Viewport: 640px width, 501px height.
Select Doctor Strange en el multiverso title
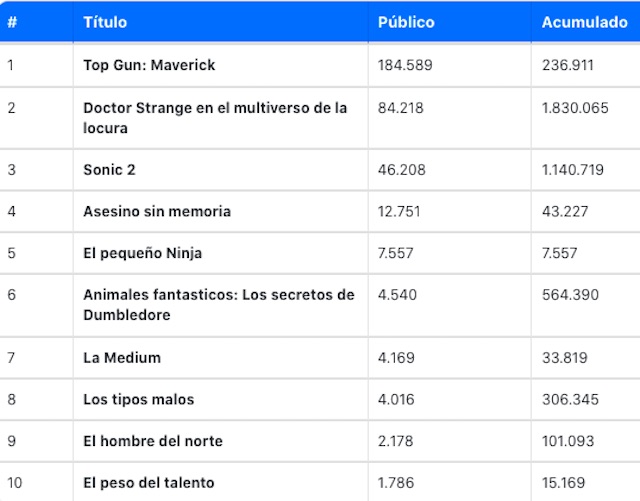pos(215,118)
